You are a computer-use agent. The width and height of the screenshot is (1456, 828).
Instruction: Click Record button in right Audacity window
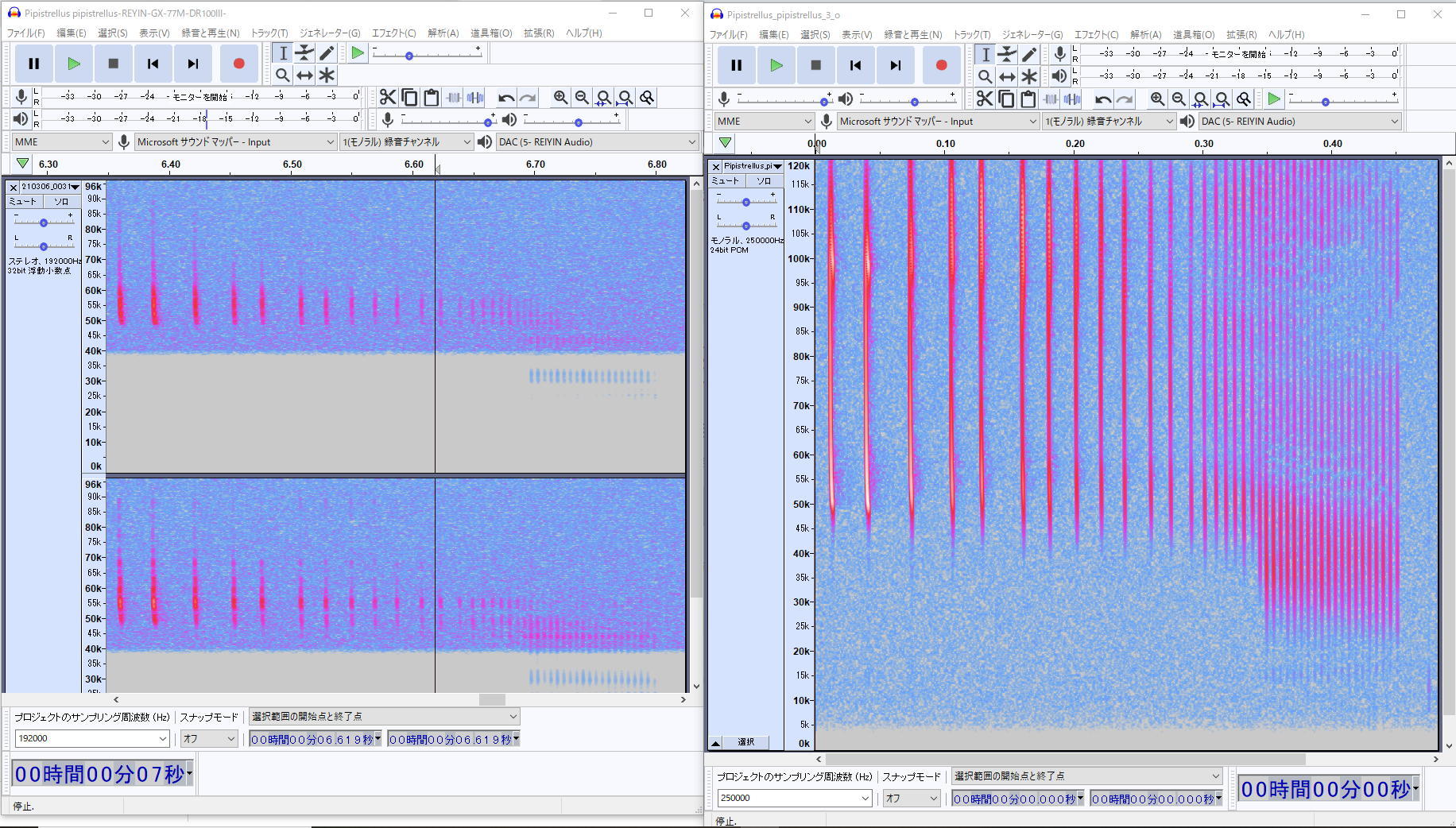(941, 65)
